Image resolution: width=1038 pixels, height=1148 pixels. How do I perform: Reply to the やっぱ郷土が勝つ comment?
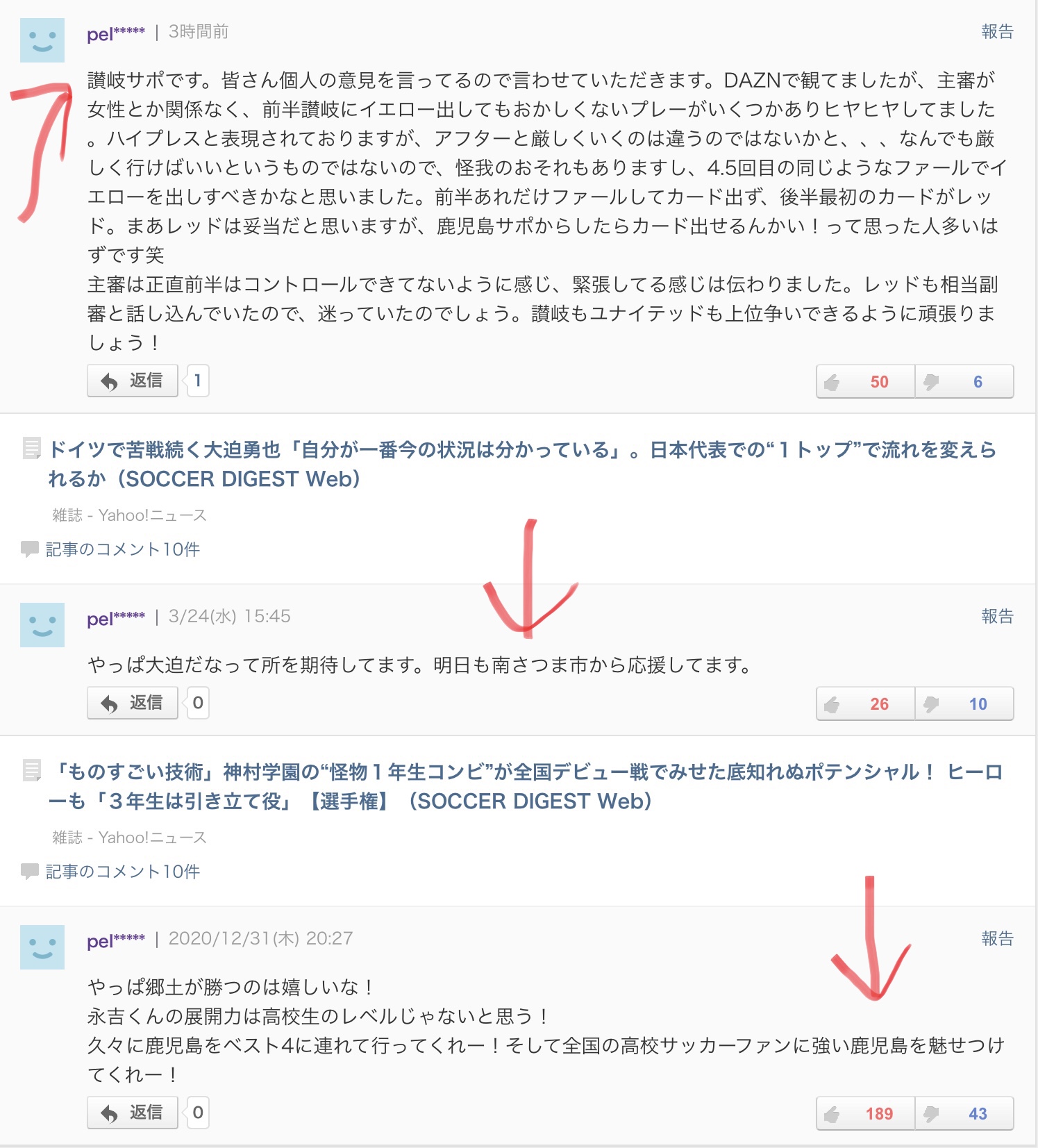click(133, 1113)
